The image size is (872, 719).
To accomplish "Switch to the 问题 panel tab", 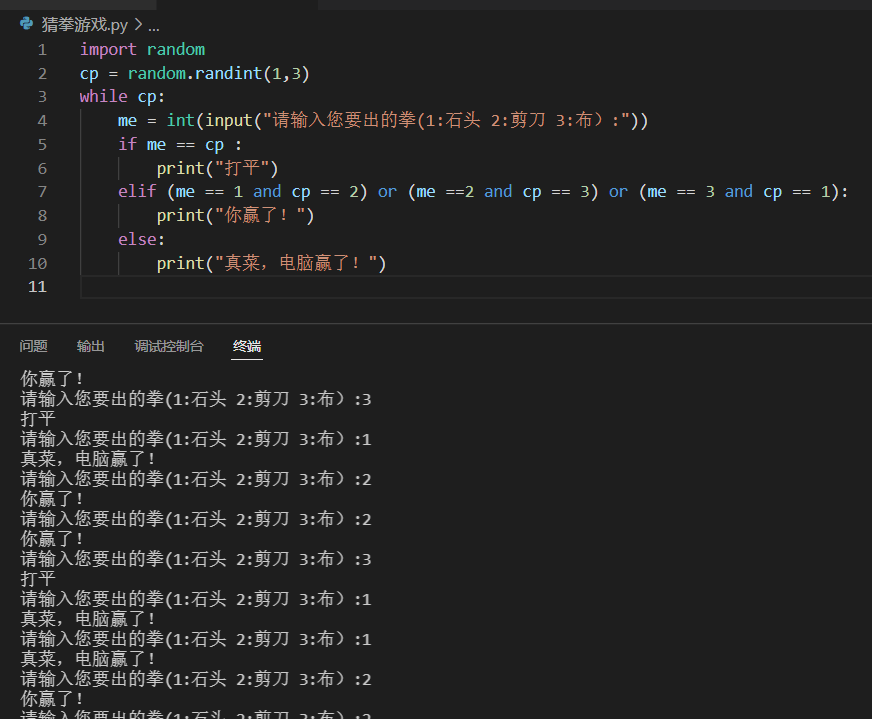I will (x=34, y=346).
